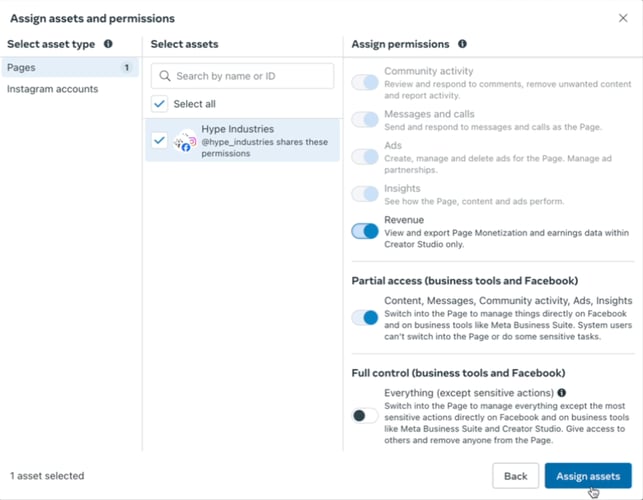Click the Hype Industries page name
Image resolution: width=643 pixels, height=500 pixels.
(237, 129)
